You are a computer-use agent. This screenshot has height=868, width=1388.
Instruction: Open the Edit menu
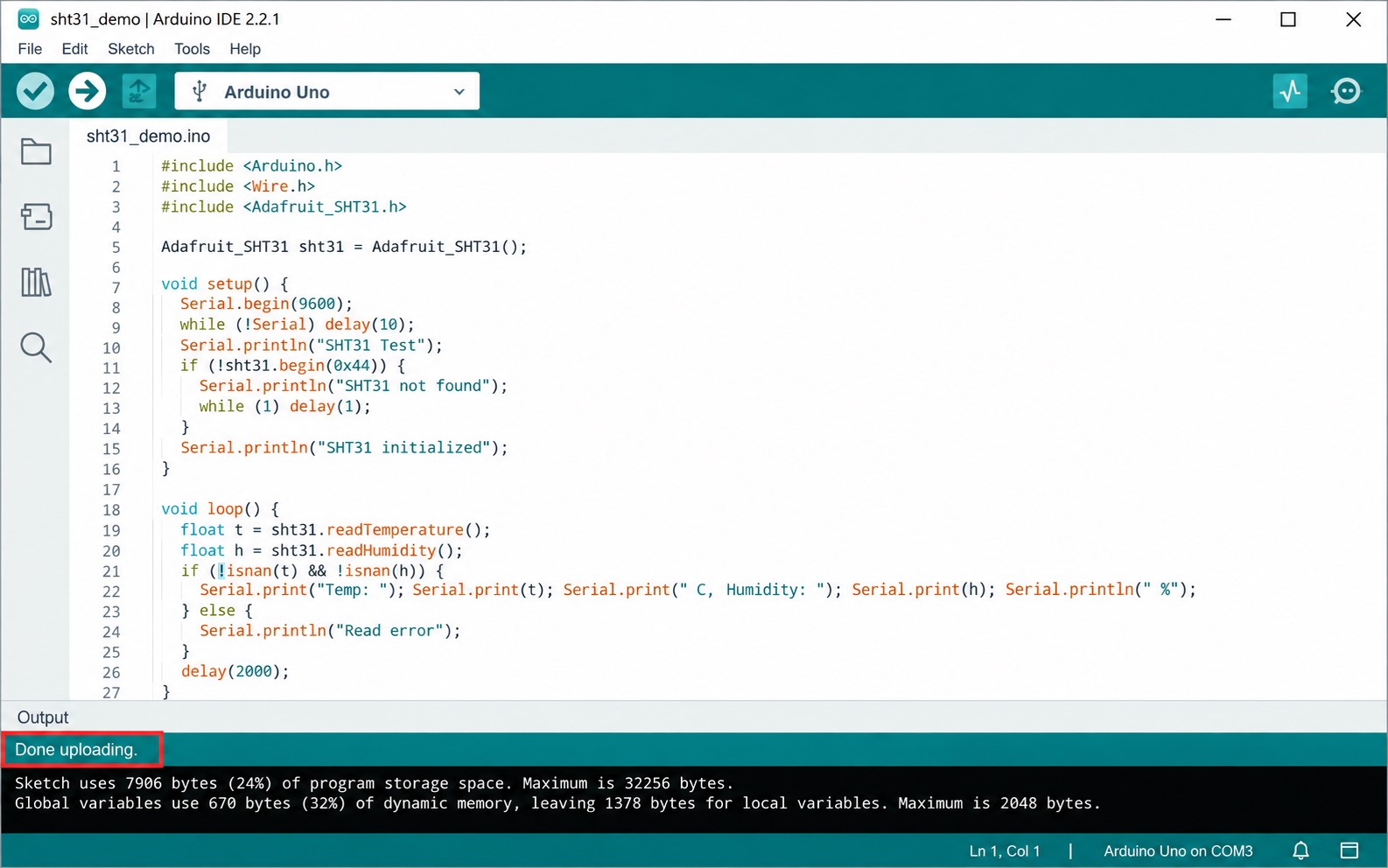(x=74, y=49)
